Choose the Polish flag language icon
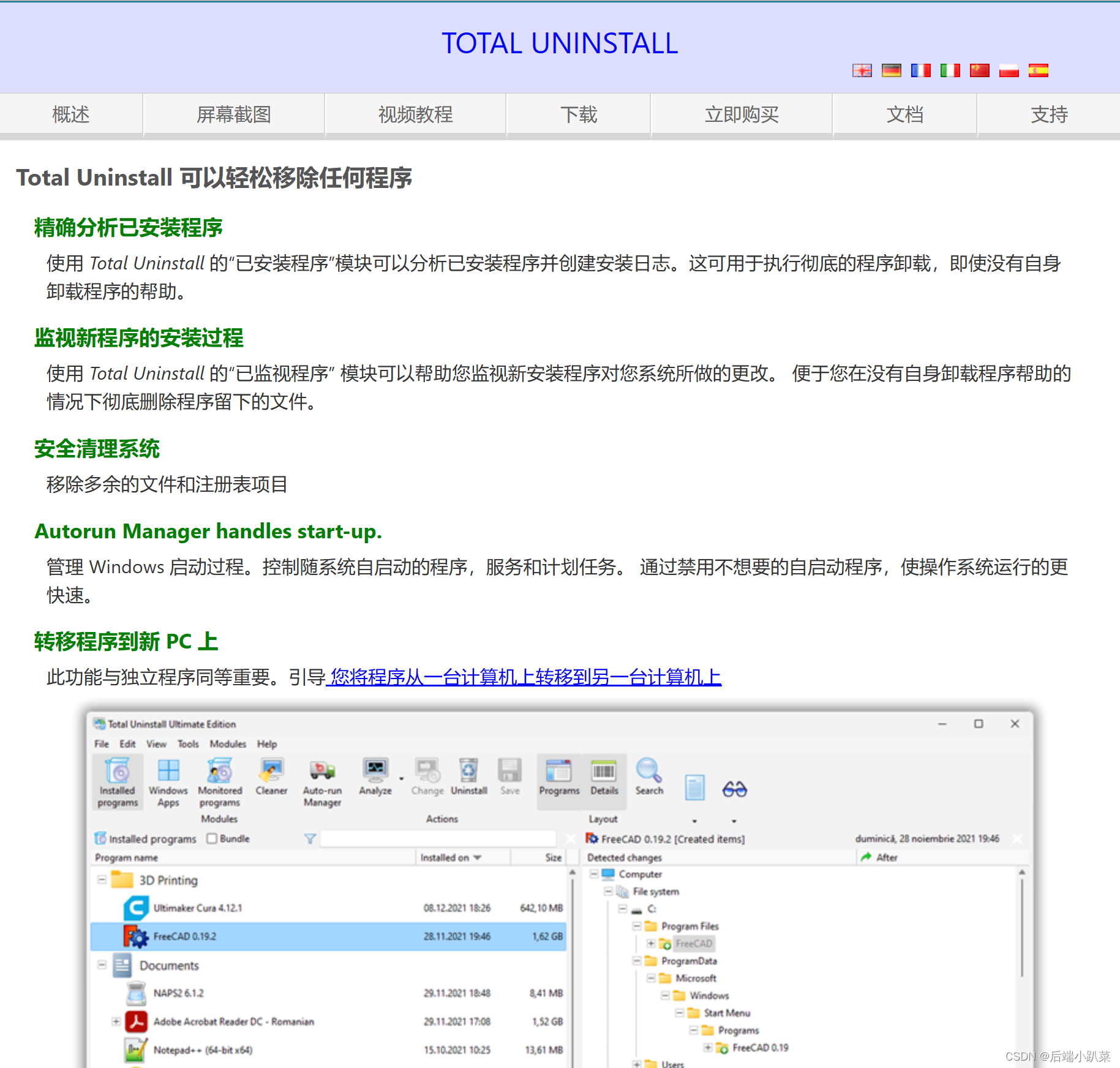 coord(1009,70)
